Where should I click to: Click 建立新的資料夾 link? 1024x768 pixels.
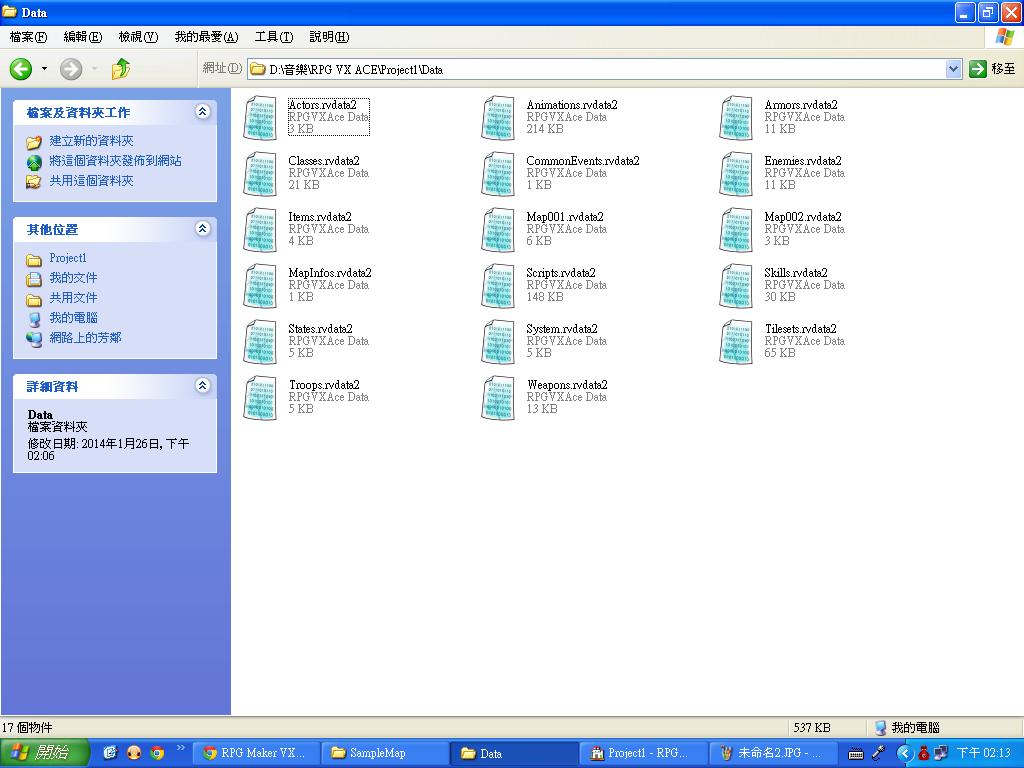pos(91,140)
